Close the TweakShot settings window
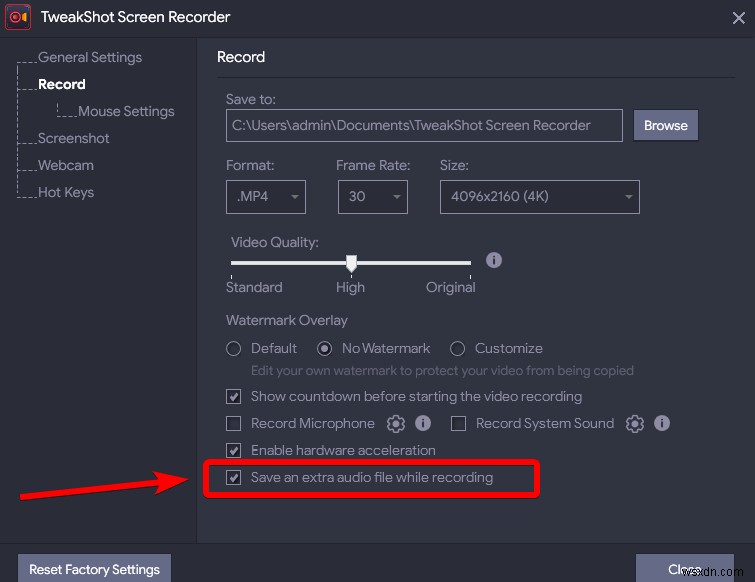The width and height of the screenshot is (755, 582). click(738, 17)
